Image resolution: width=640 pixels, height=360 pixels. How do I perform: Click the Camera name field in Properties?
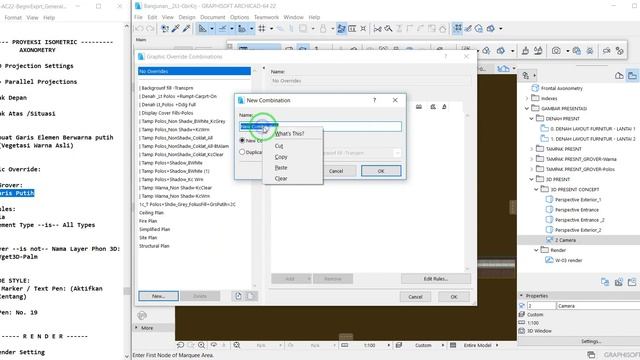pyautogui.click(x=598, y=306)
